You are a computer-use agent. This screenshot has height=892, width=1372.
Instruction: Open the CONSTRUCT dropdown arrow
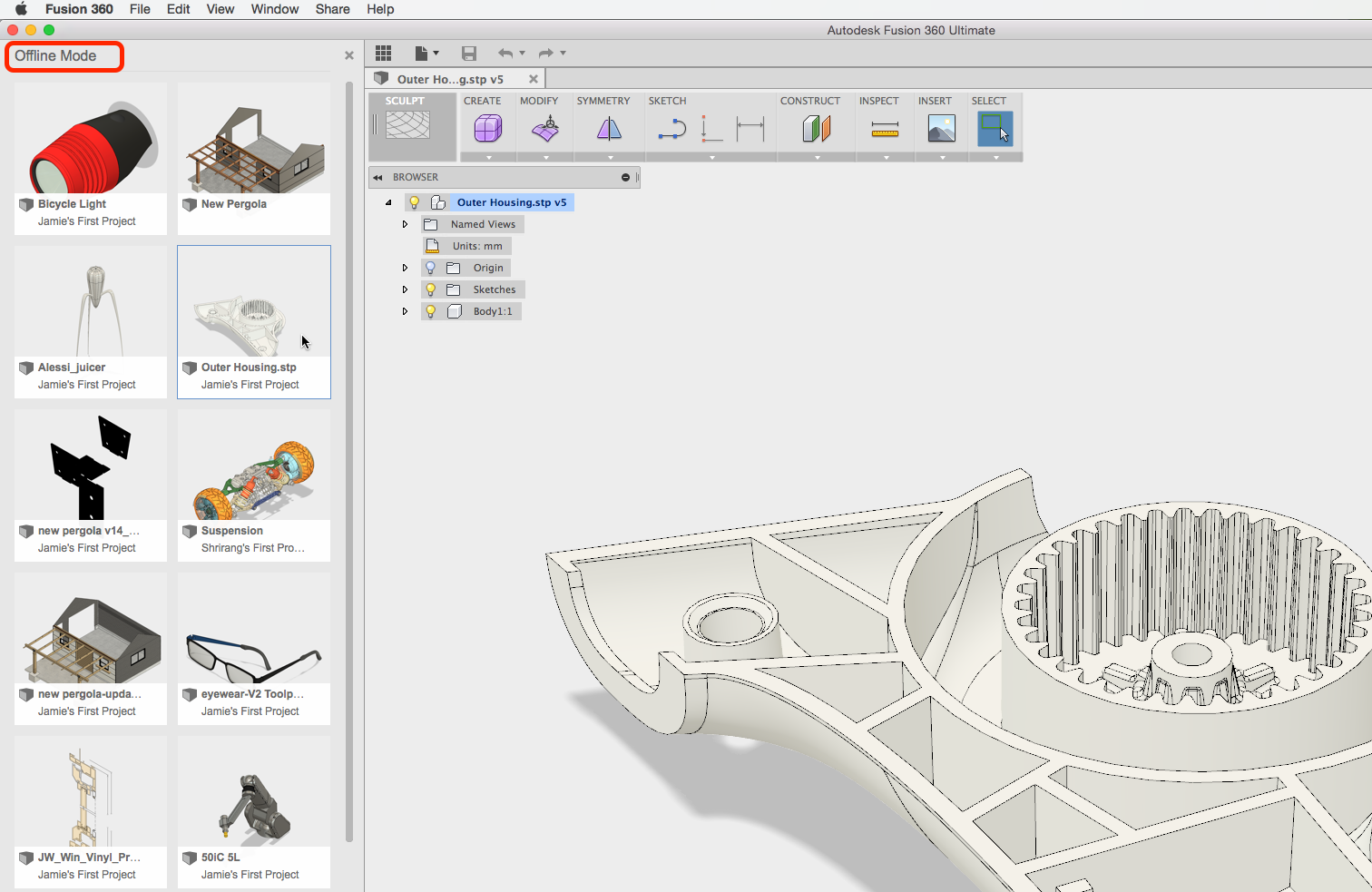click(818, 157)
